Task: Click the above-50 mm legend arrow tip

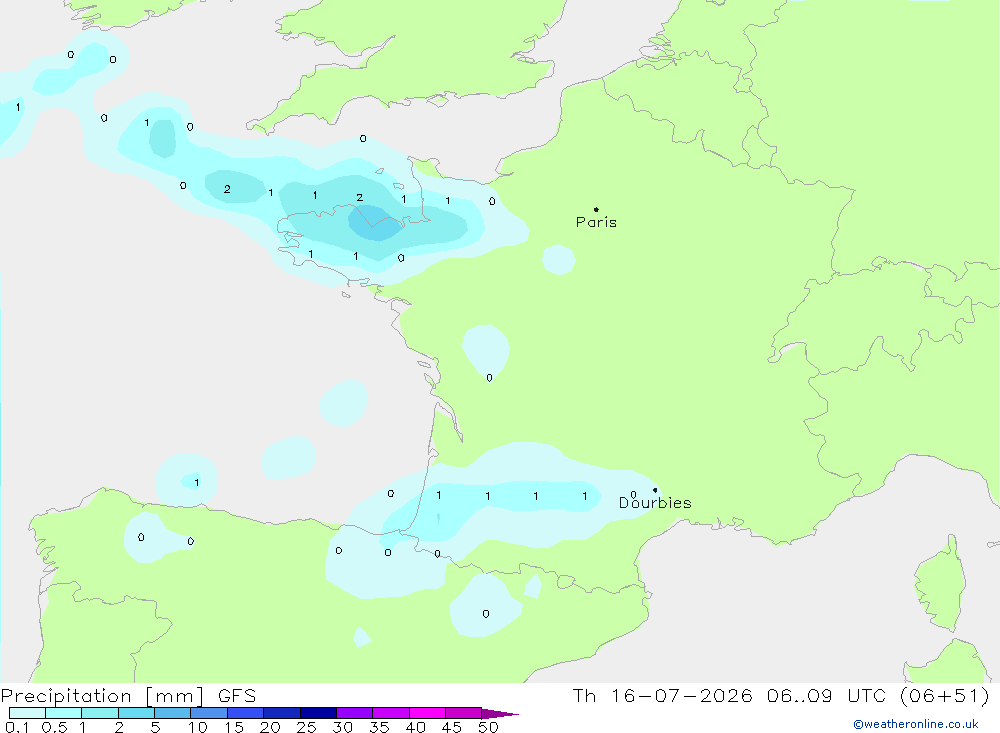Action: click(500, 713)
